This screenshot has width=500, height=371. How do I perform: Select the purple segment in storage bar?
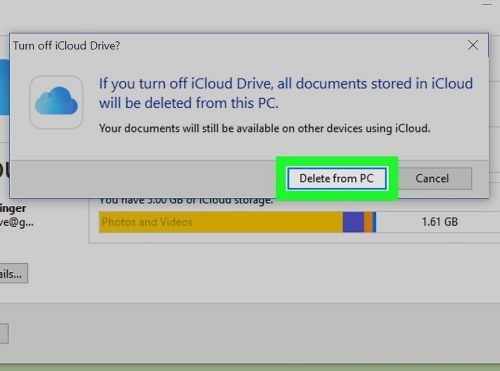(x=353, y=222)
